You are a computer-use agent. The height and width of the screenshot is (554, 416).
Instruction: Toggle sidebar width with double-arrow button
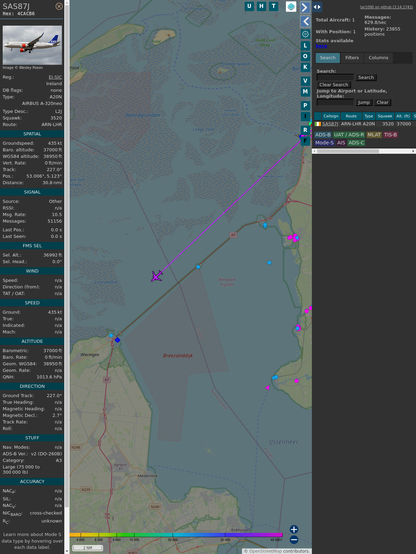[317, 7]
